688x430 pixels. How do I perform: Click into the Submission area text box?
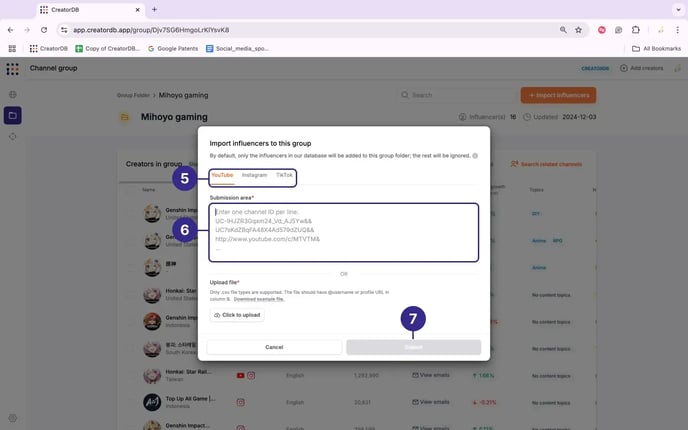click(344, 233)
